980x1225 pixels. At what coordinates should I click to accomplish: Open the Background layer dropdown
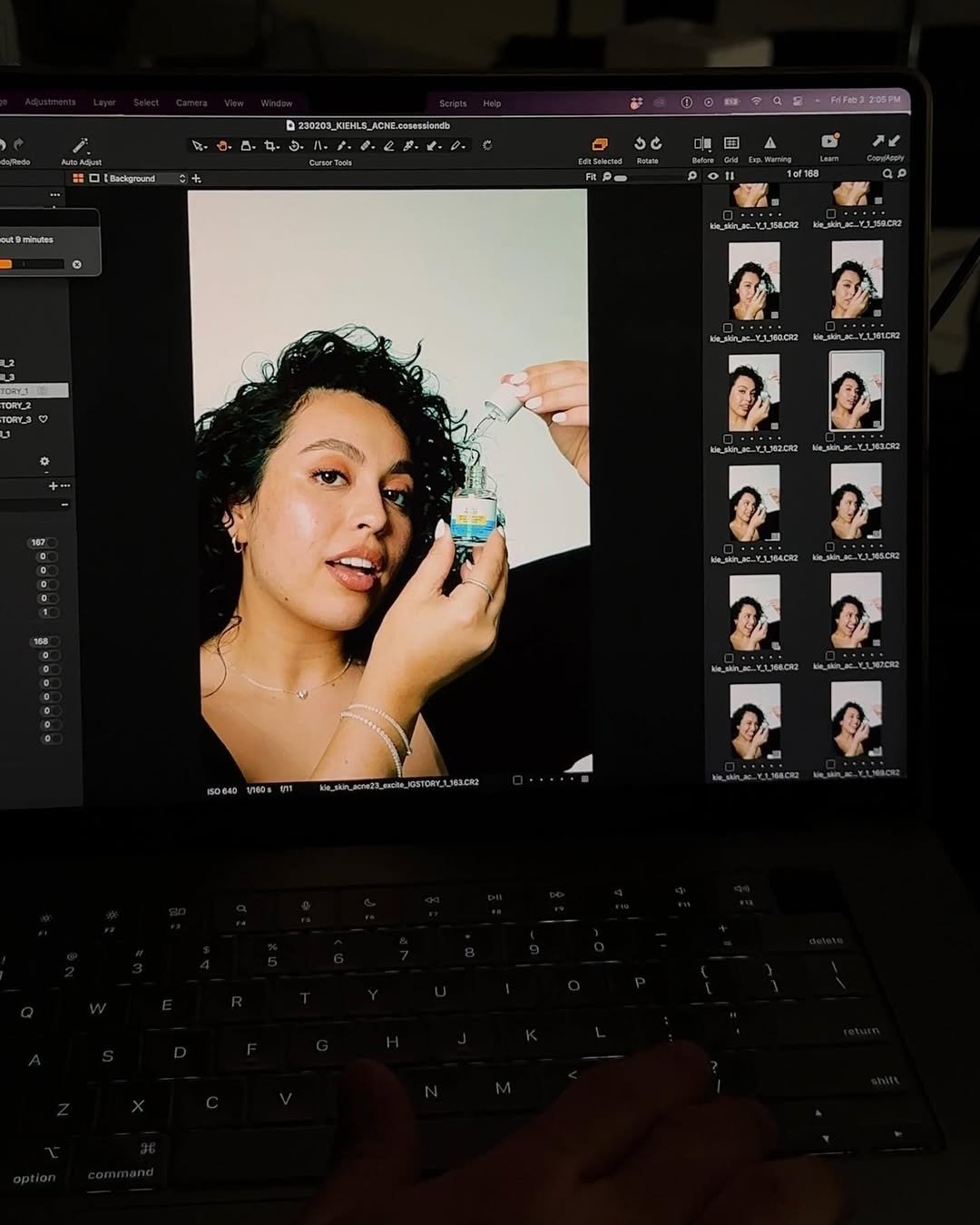point(145,179)
